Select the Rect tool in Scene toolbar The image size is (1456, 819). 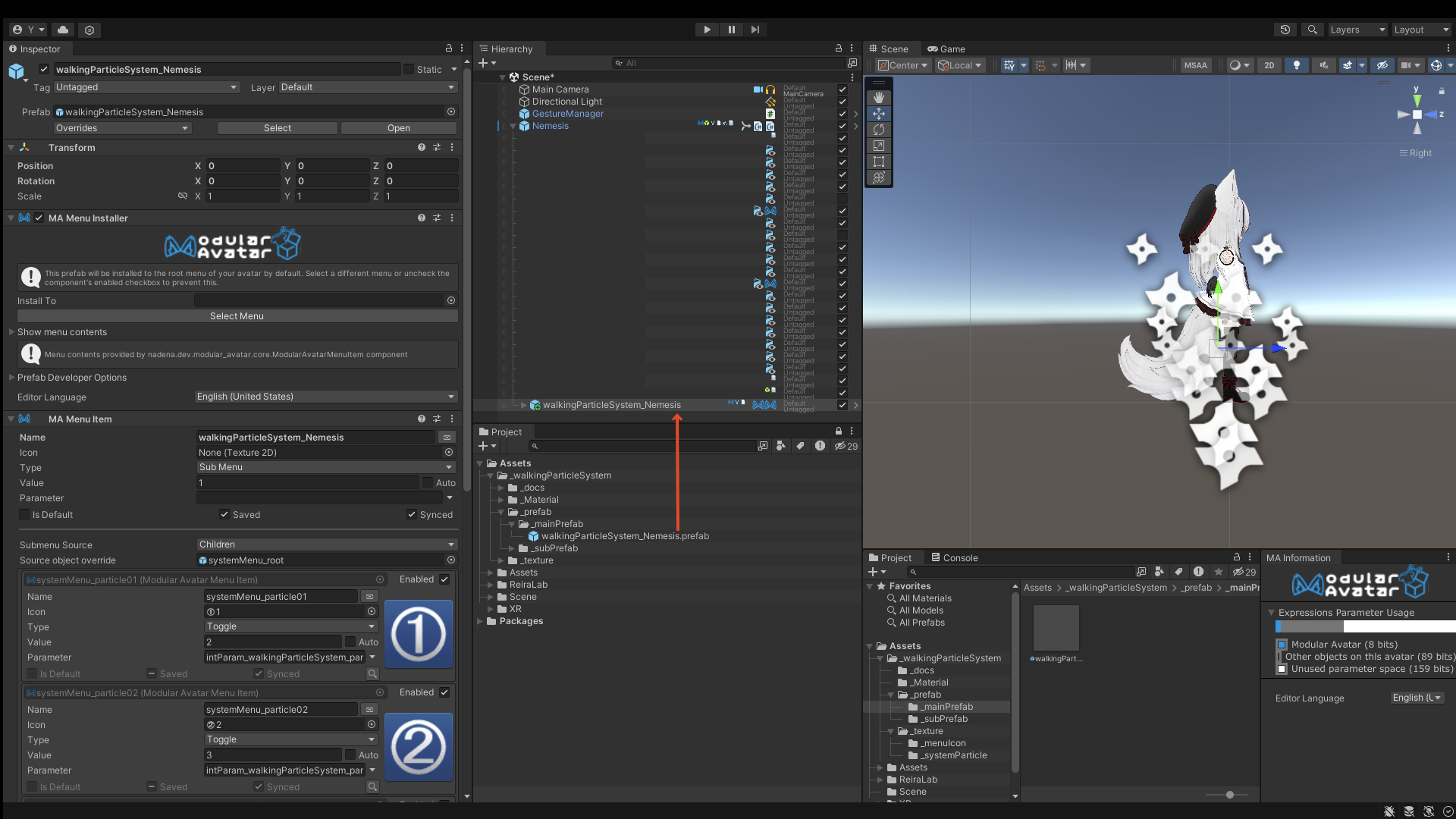(x=879, y=162)
